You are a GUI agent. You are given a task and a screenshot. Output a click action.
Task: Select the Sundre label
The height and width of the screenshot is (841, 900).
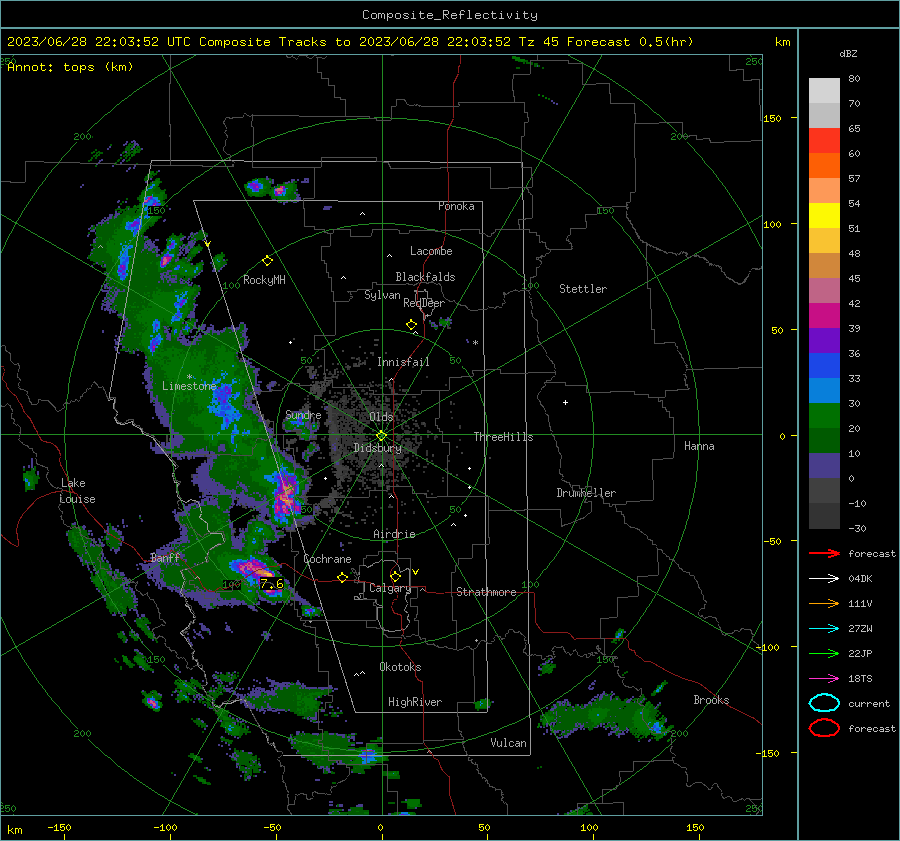[303, 414]
